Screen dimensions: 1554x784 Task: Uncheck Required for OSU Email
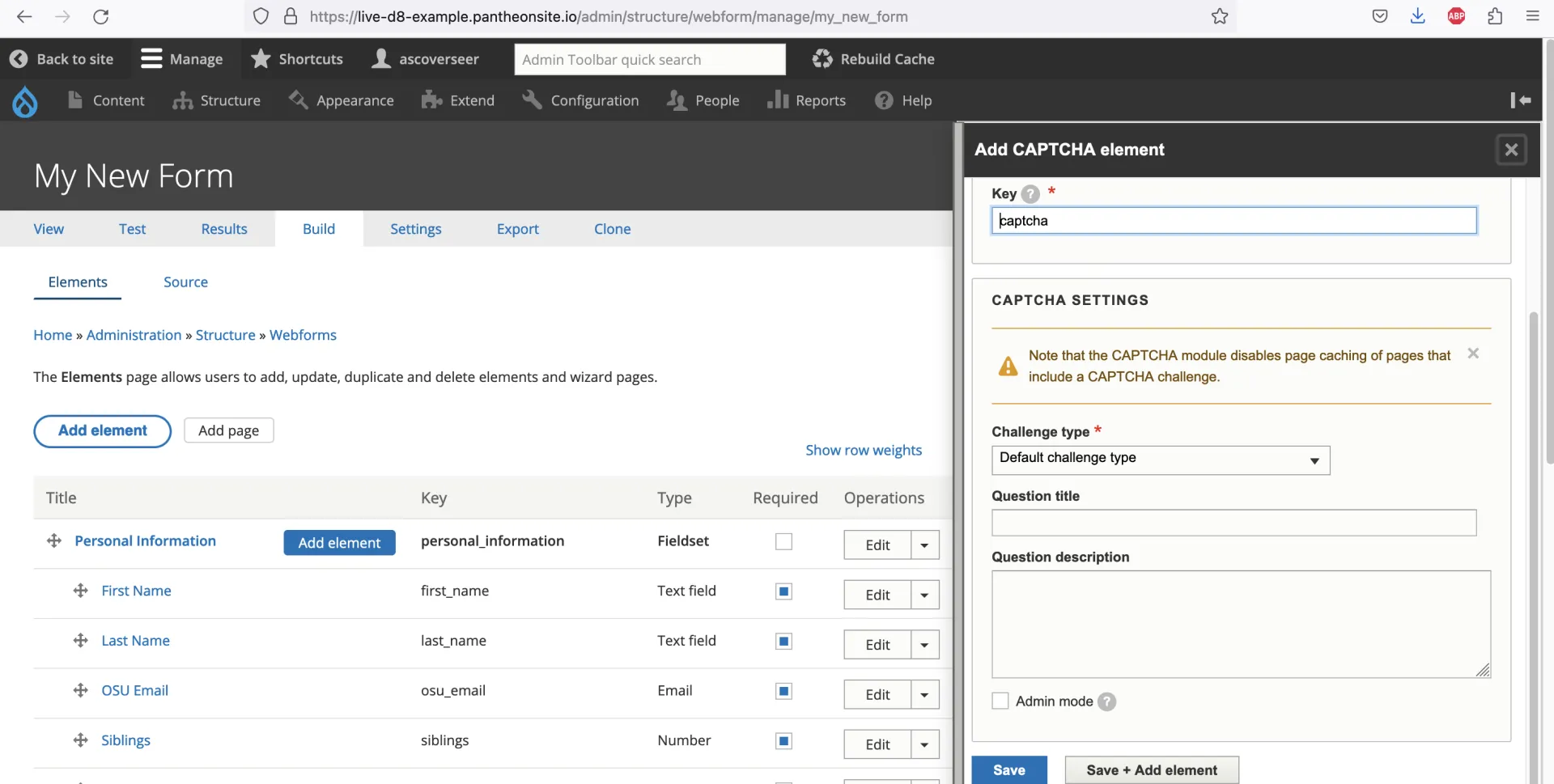[783, 691]
